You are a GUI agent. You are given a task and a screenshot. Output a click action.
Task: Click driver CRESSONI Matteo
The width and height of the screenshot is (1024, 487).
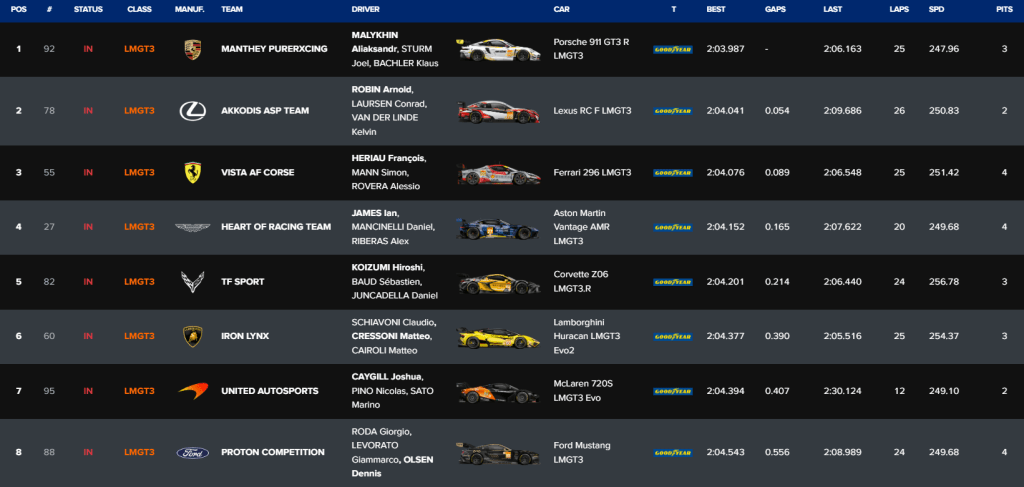point(391,336)
